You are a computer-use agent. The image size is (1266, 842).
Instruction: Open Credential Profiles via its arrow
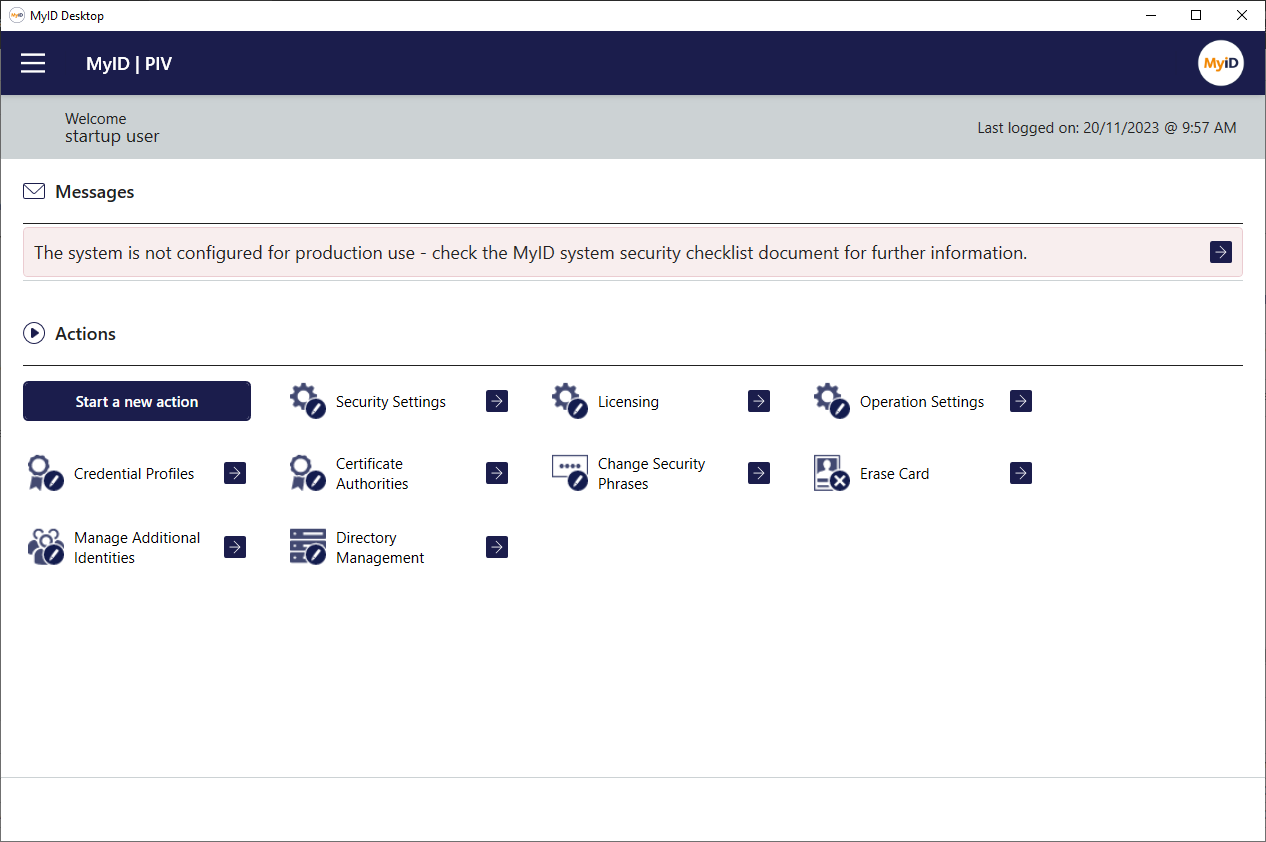click(x=235, y=473)
